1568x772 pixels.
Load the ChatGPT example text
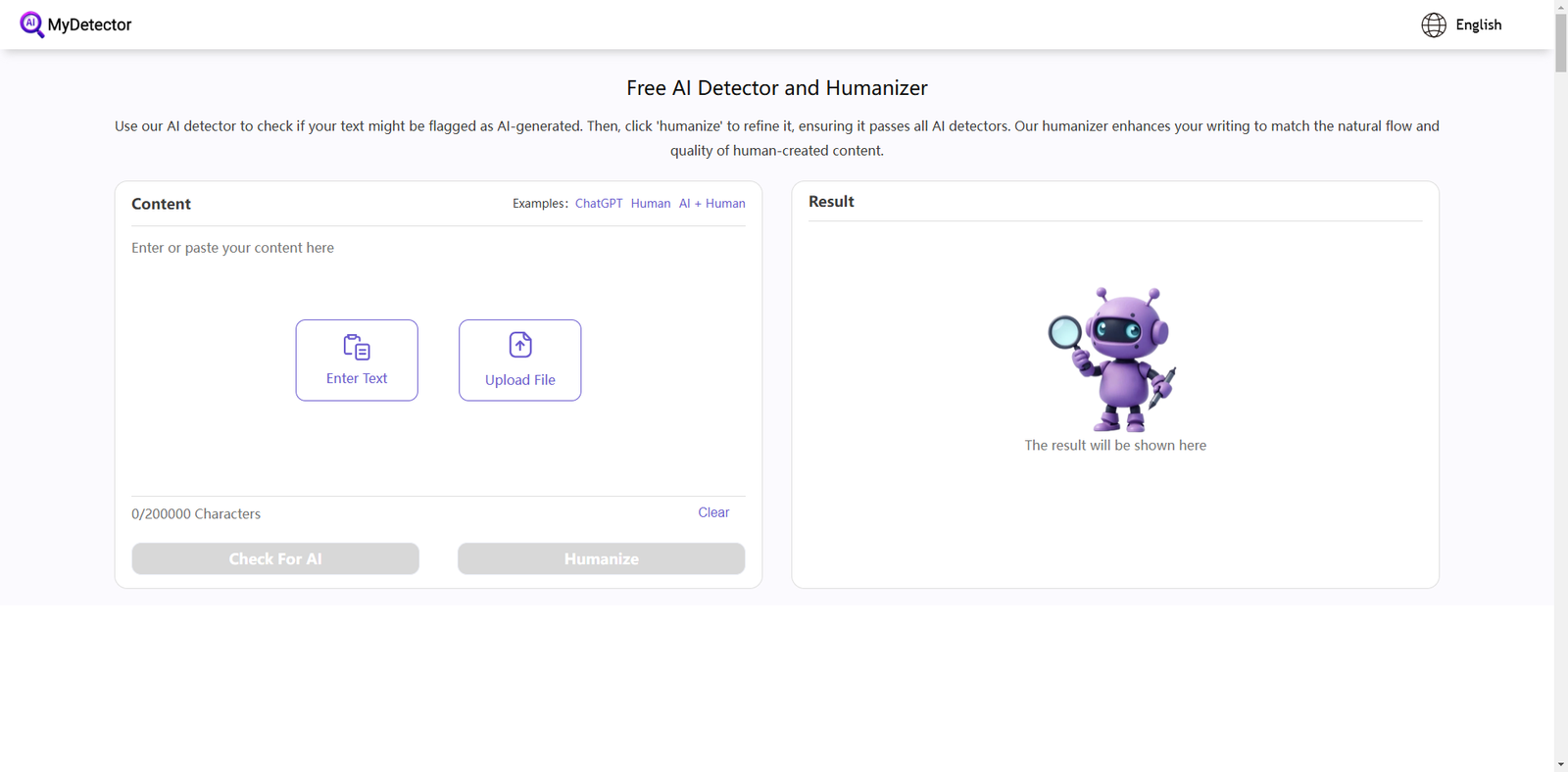(x=598, y=204)
